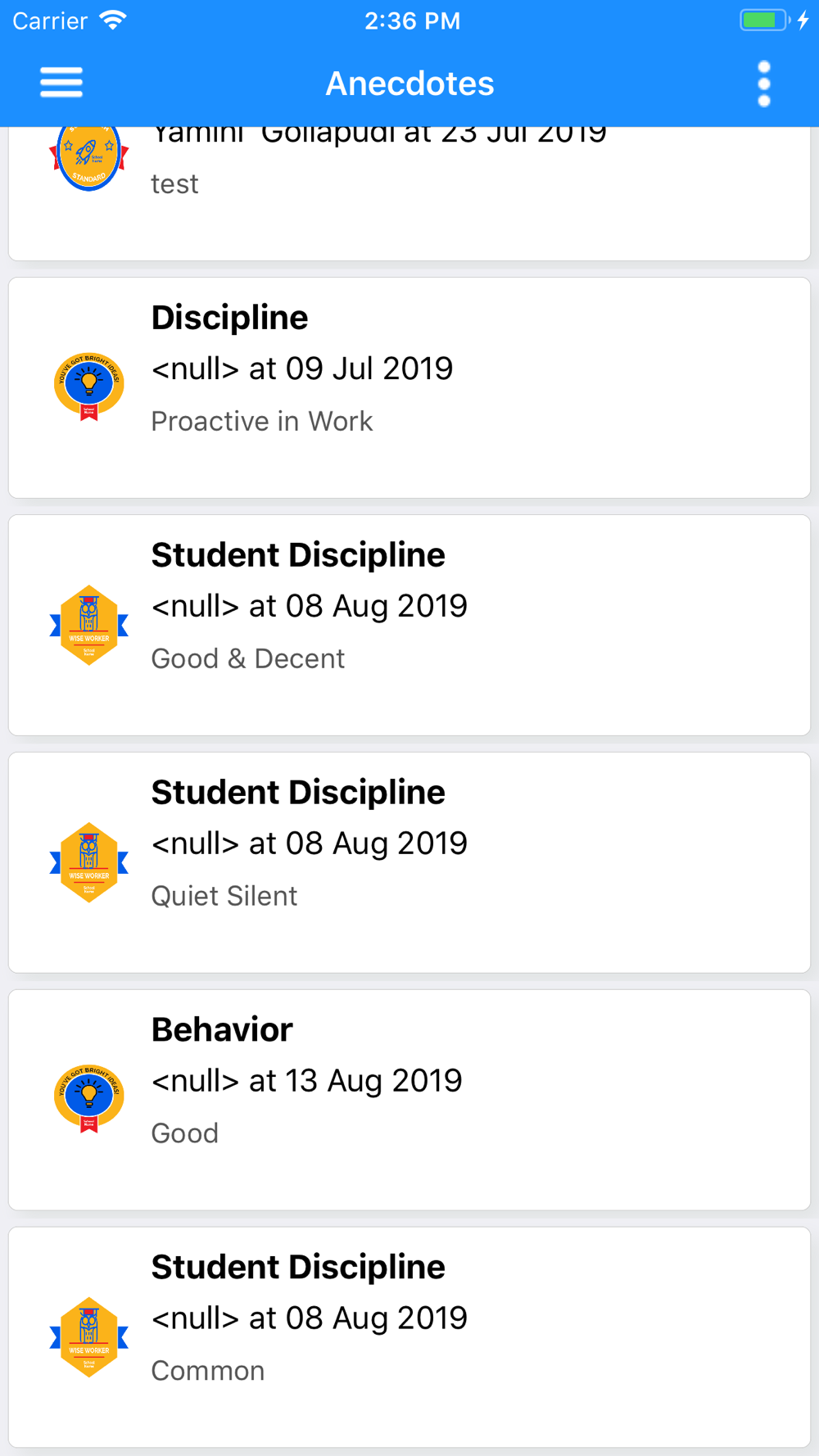Tap Wise Worker badge beside Quiet Silent
819x1456 pixels.
[x=88, y=862]
